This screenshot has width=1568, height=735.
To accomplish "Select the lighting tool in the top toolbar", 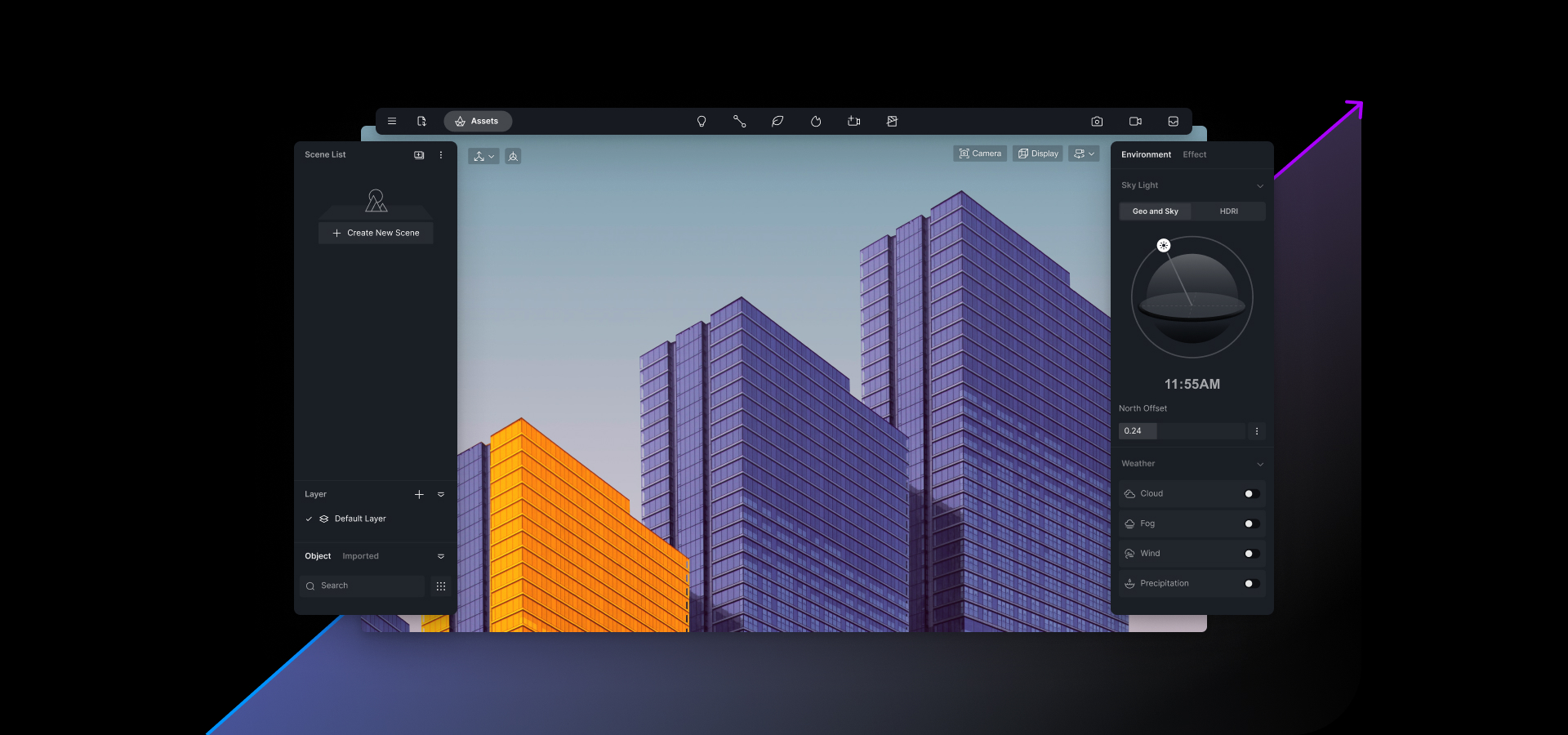I will [x=702, y=121].
